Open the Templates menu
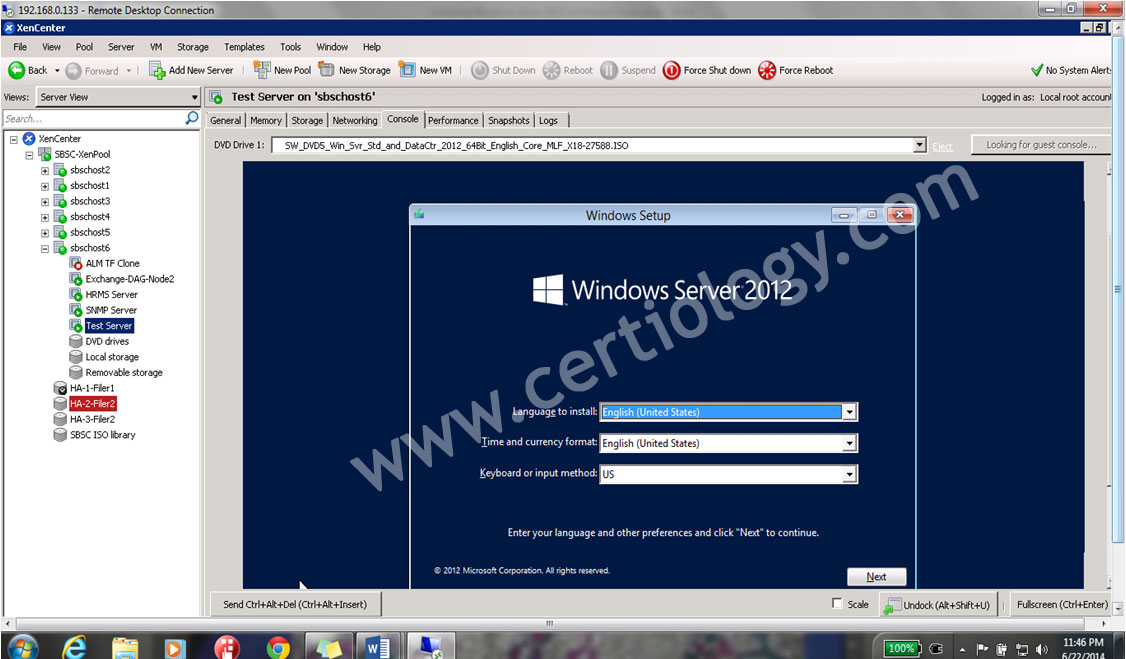This screenshot has height=659, width=1126. 244,47
